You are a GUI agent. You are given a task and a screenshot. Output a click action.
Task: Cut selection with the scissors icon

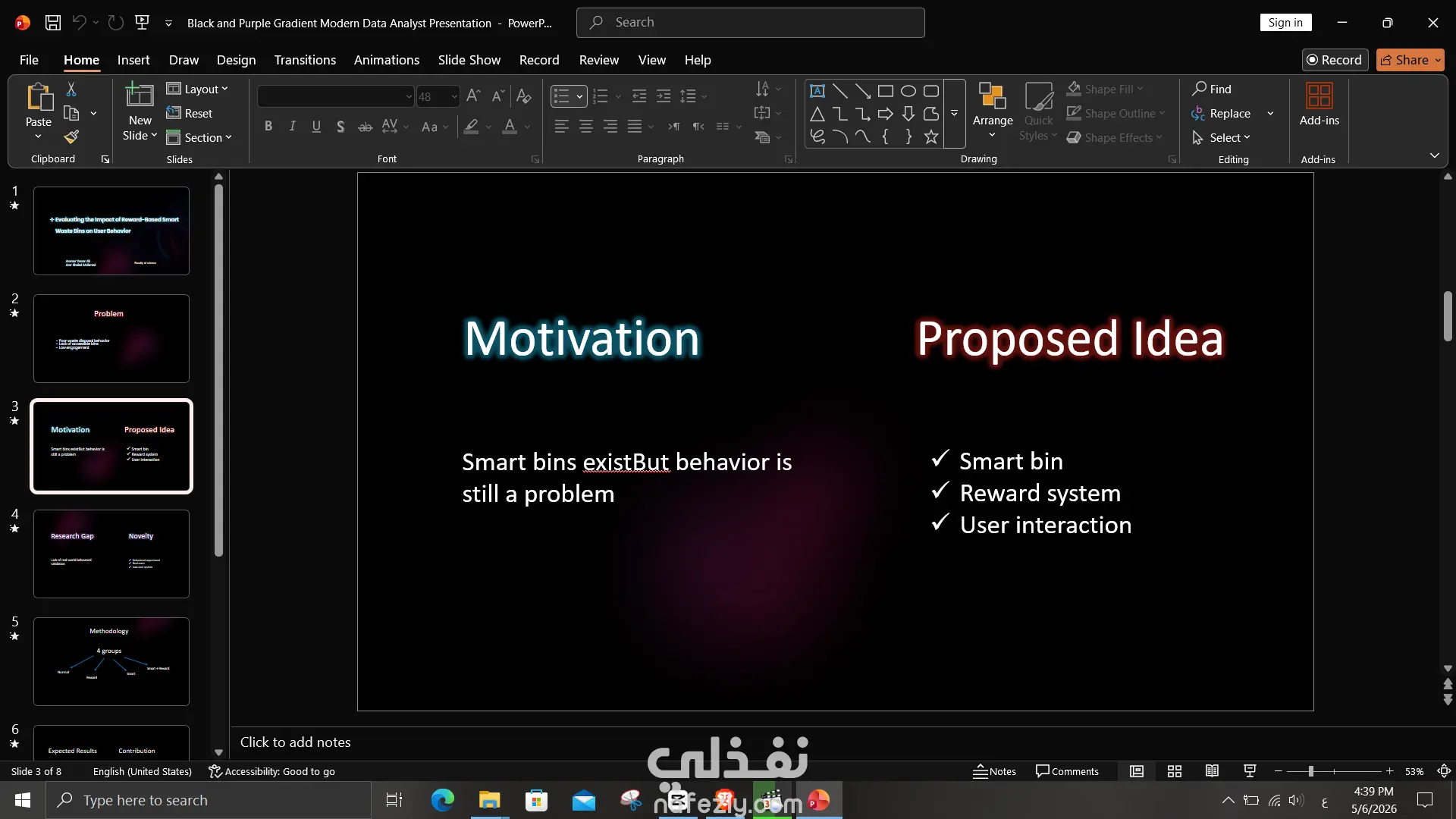click(x=71, y=89)
